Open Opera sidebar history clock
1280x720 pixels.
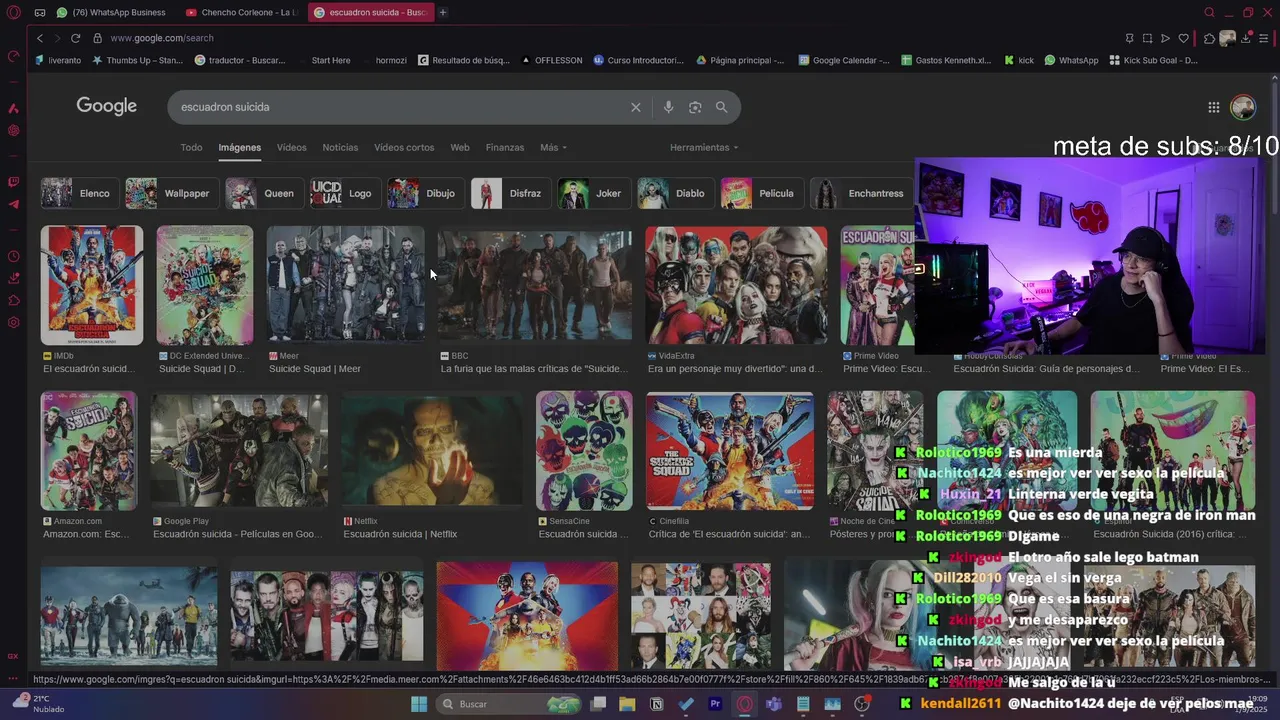pyautogui.click(x=13, y=256)
